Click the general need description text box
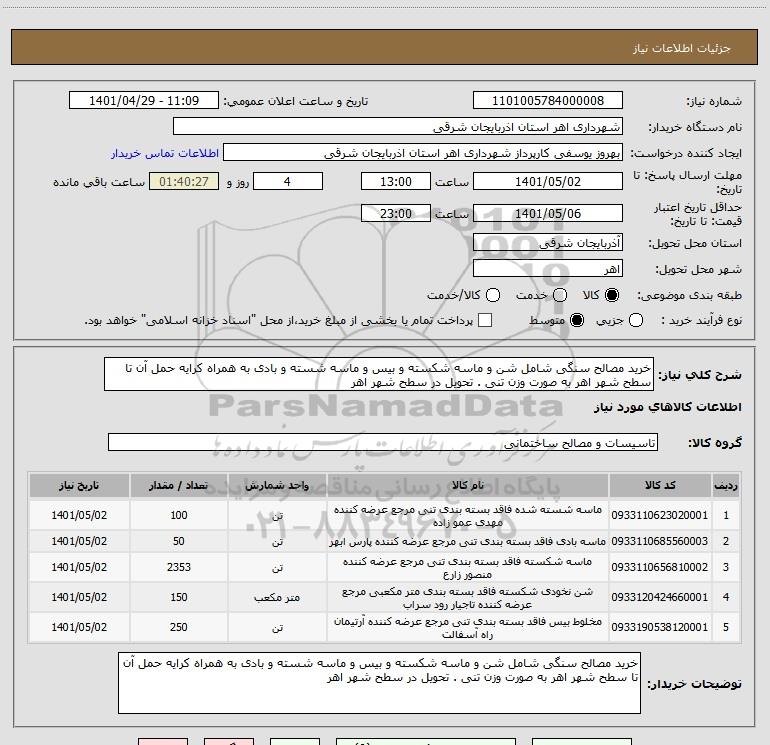Viewport: 770px width, 745px height. 379,374
